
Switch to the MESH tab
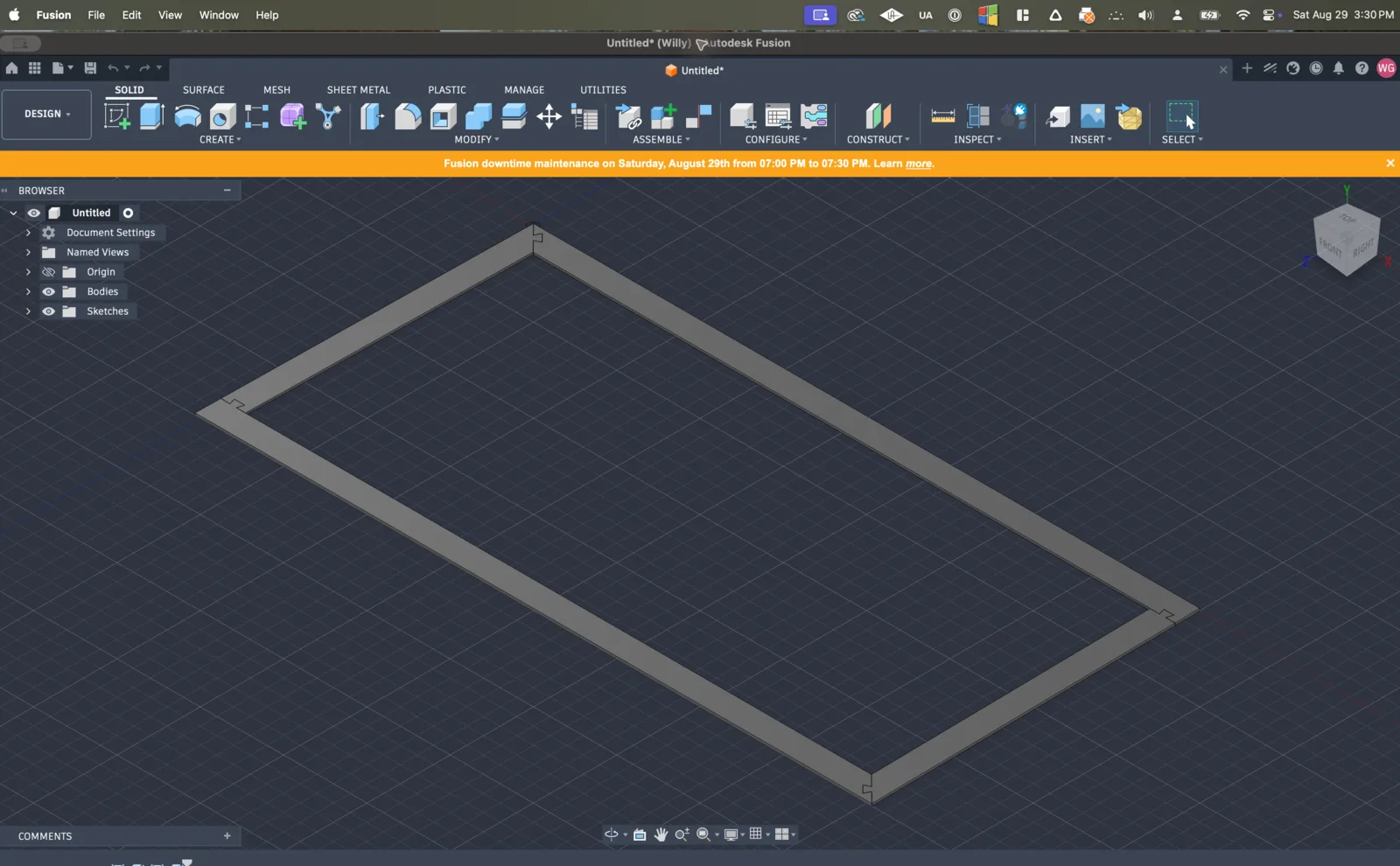(x=276, y=89)
